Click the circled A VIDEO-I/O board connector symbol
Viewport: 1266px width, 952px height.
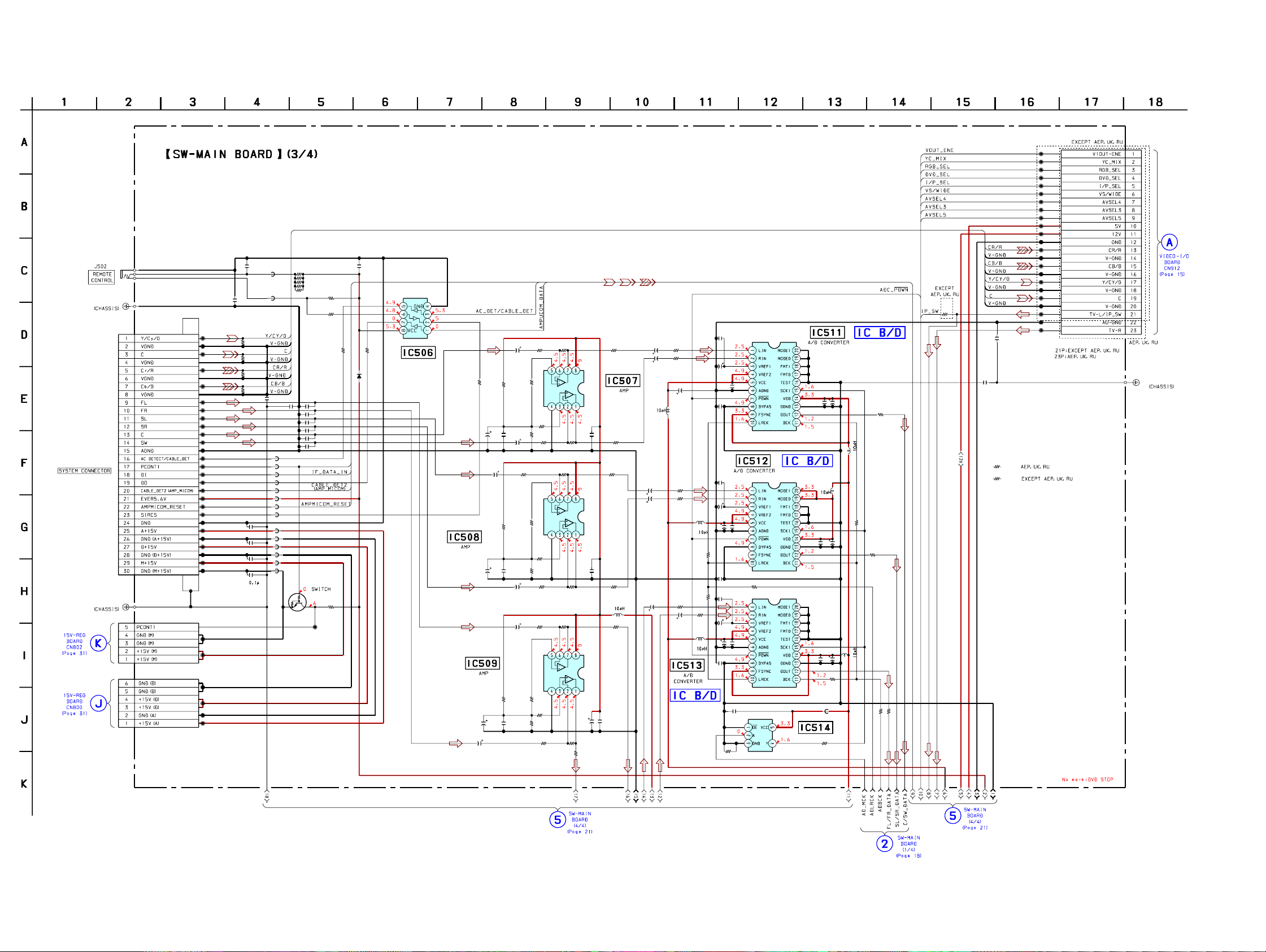pos(1169,242)
